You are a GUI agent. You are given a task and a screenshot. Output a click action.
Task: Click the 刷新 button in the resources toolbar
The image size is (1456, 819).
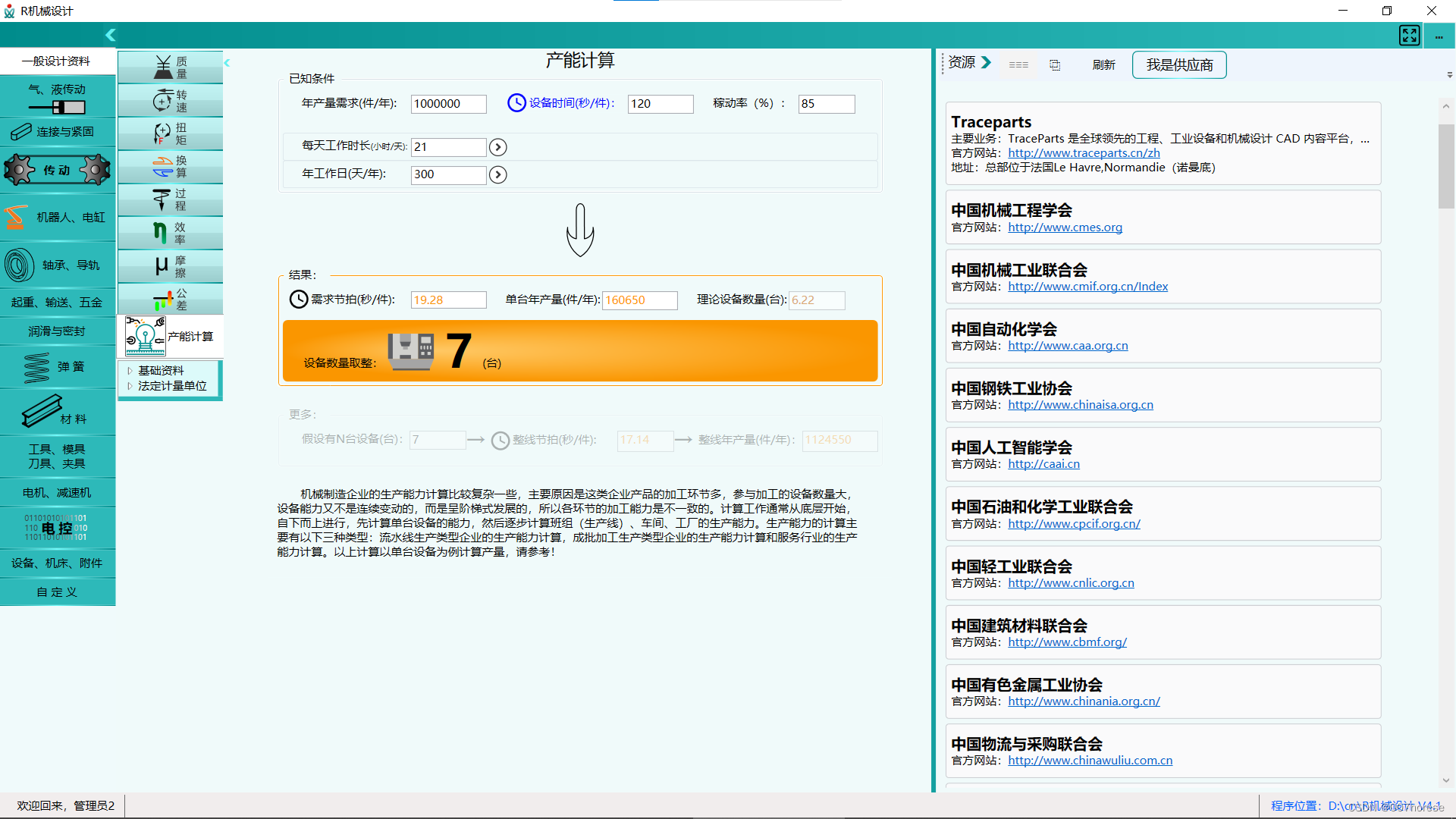point(1103,65)
